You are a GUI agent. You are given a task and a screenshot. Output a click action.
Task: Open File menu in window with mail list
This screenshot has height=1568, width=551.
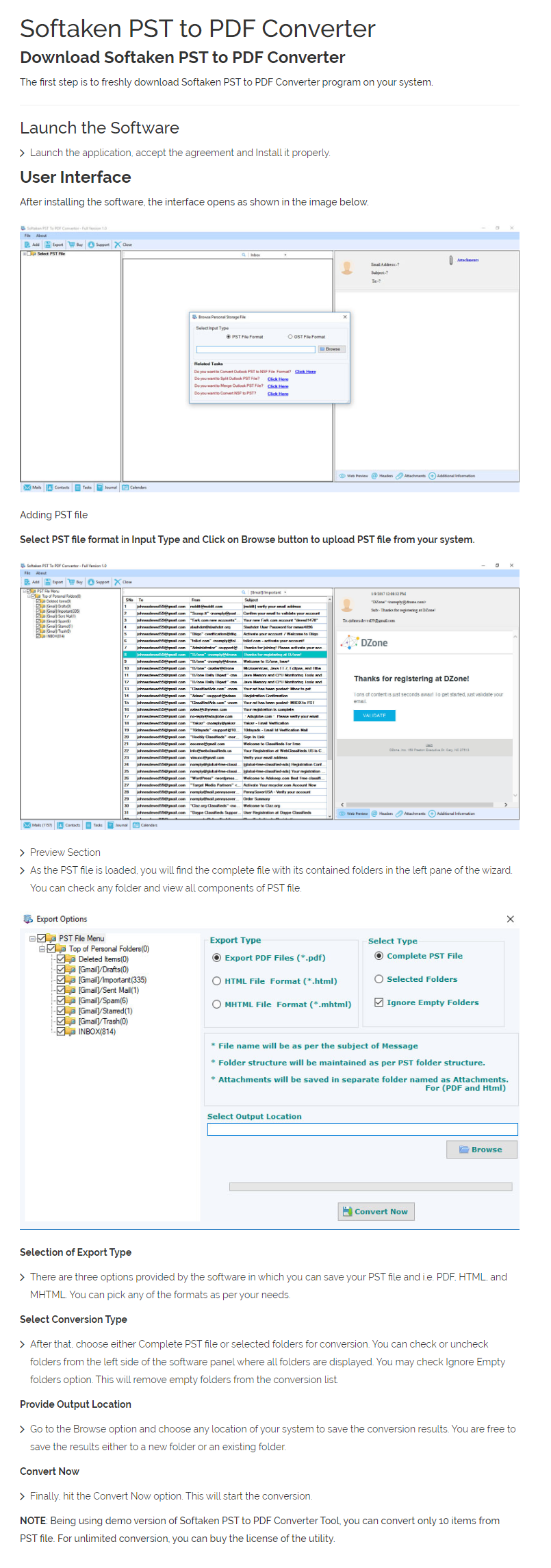27,573
